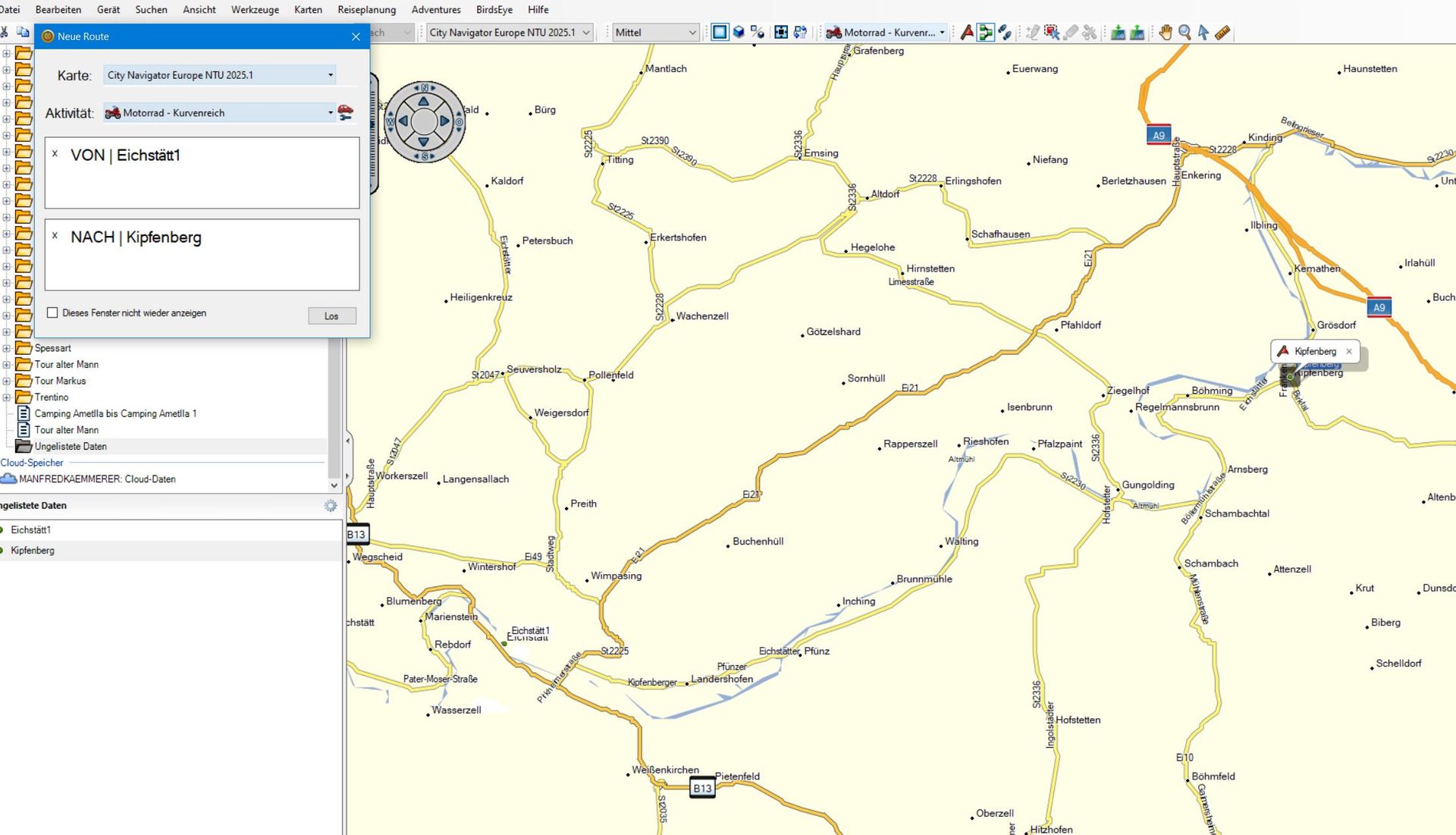
Task: Activate the route creation tool
Action: (x=986, y=33)
